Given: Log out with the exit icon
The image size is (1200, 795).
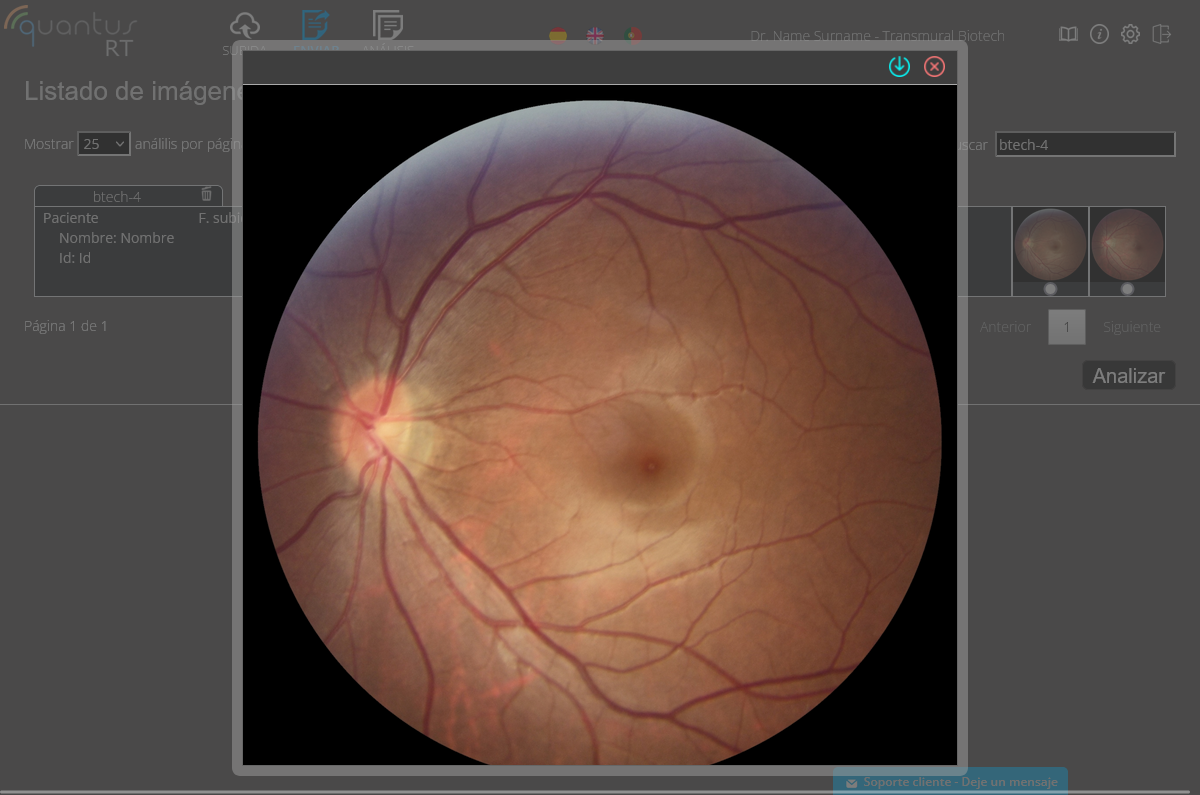Looking at the screenshot, I should [x=1161, y=35].
